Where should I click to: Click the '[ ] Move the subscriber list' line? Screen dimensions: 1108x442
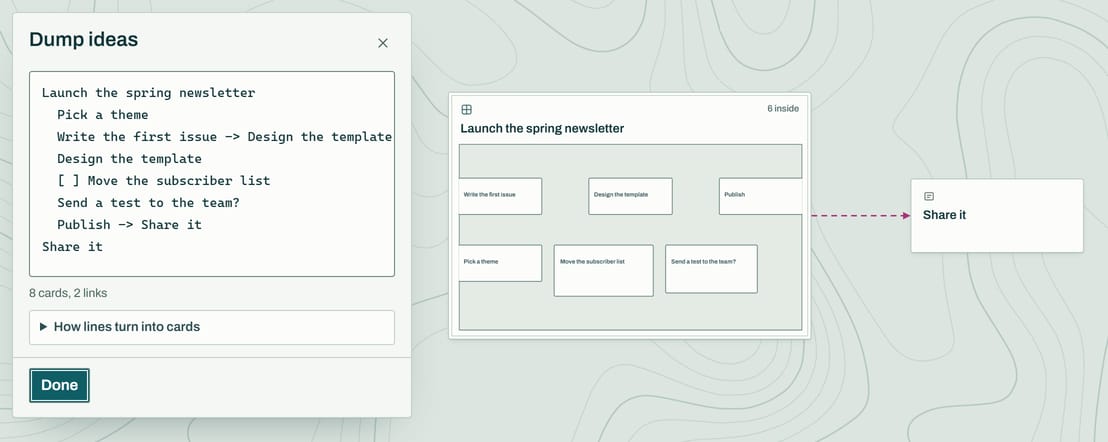pos(164,180)
